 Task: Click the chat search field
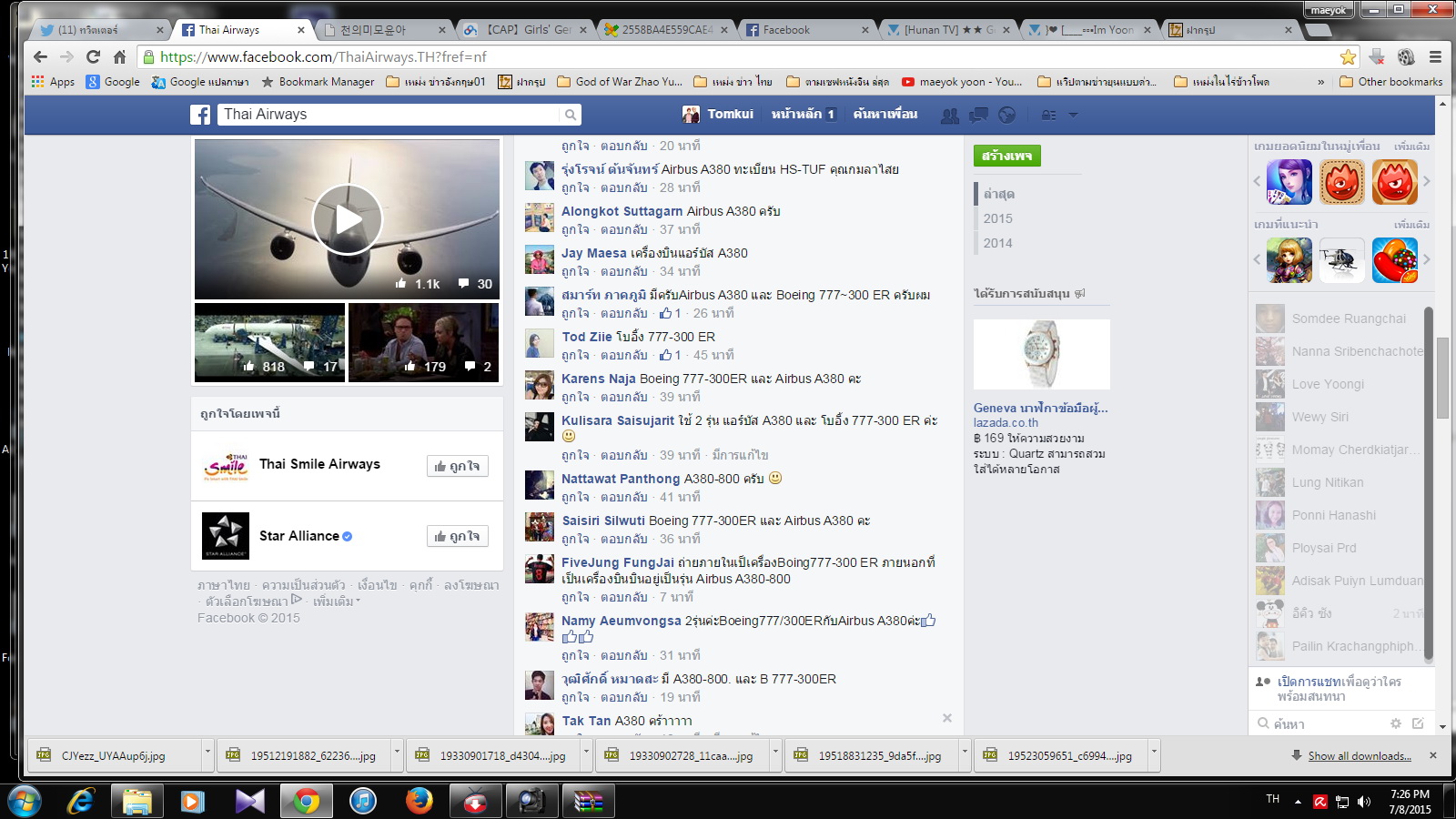[1319, 723]
